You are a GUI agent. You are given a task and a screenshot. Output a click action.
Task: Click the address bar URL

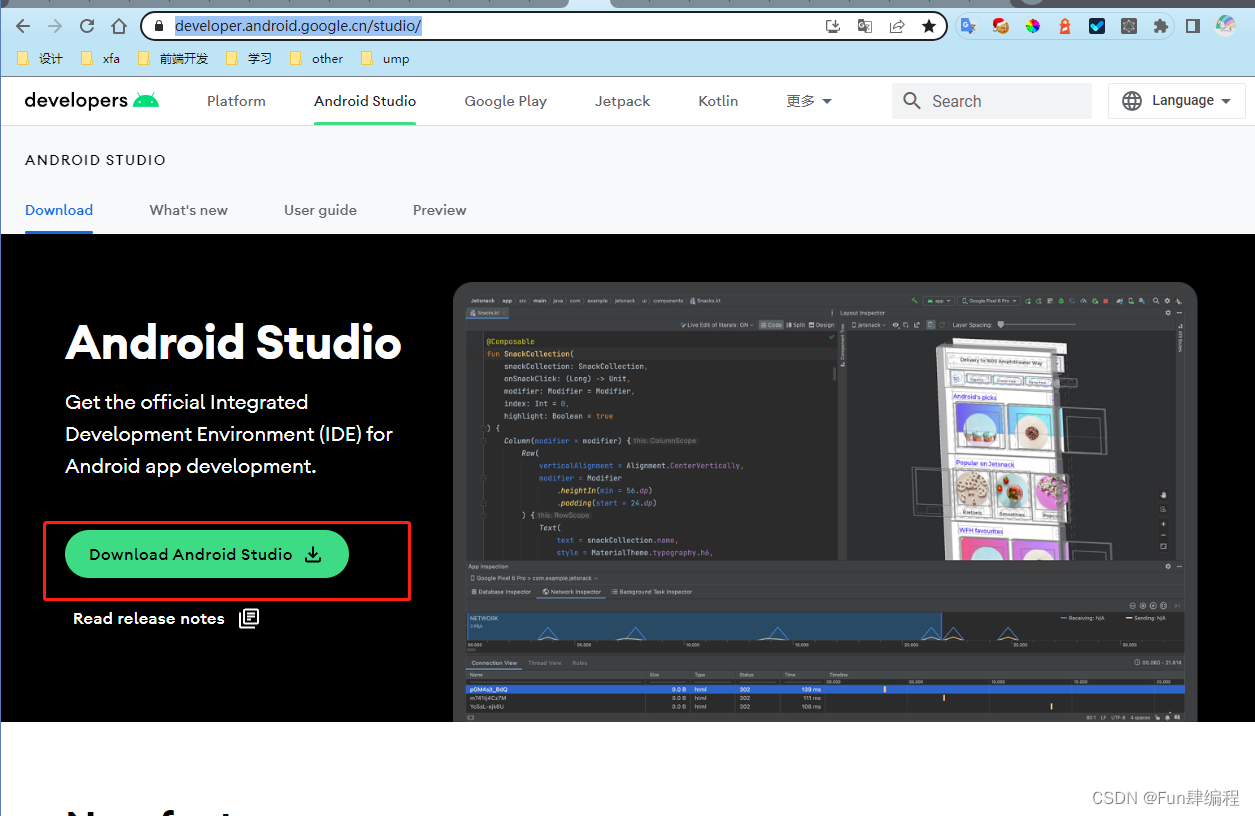(x=298, y=26)
